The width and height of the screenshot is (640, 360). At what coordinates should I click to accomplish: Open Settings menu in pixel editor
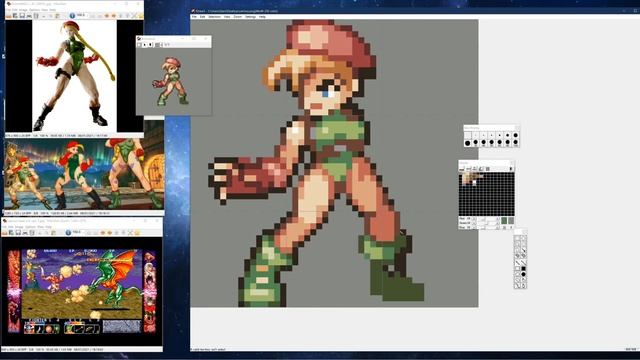250,17
